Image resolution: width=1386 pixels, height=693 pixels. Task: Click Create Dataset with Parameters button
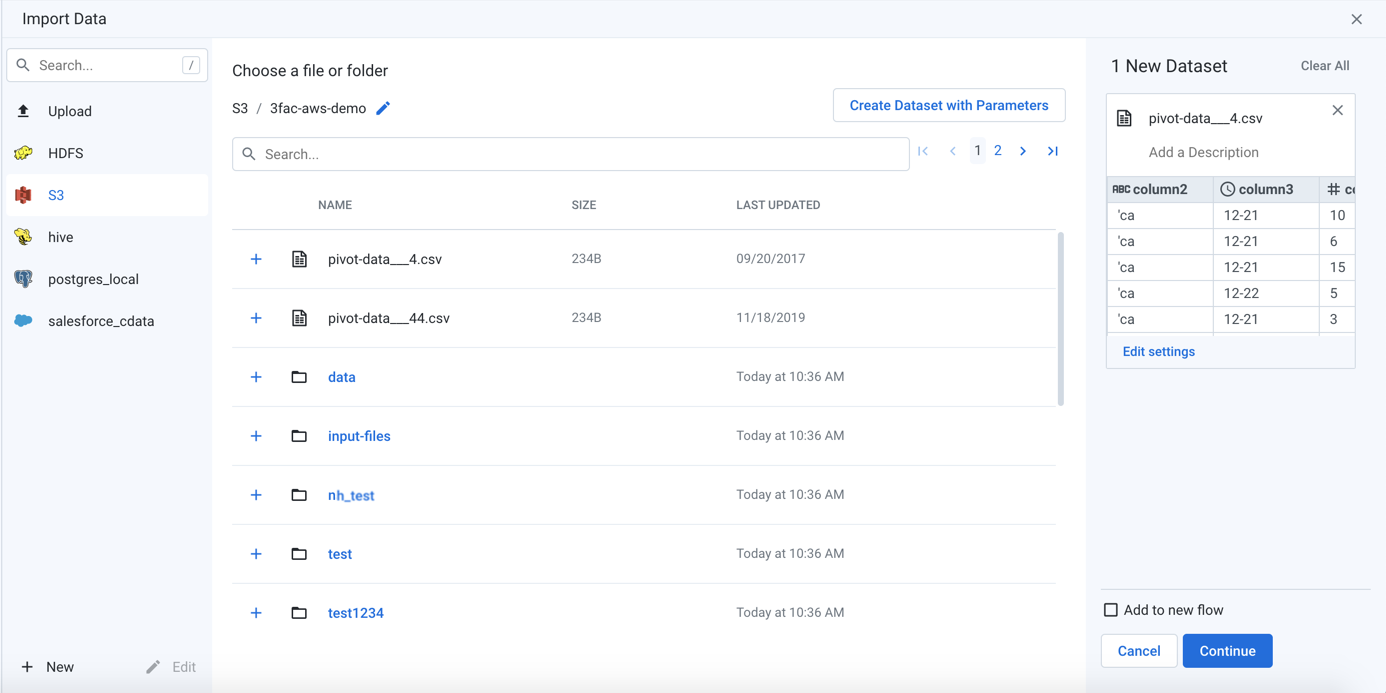(949, 105)
